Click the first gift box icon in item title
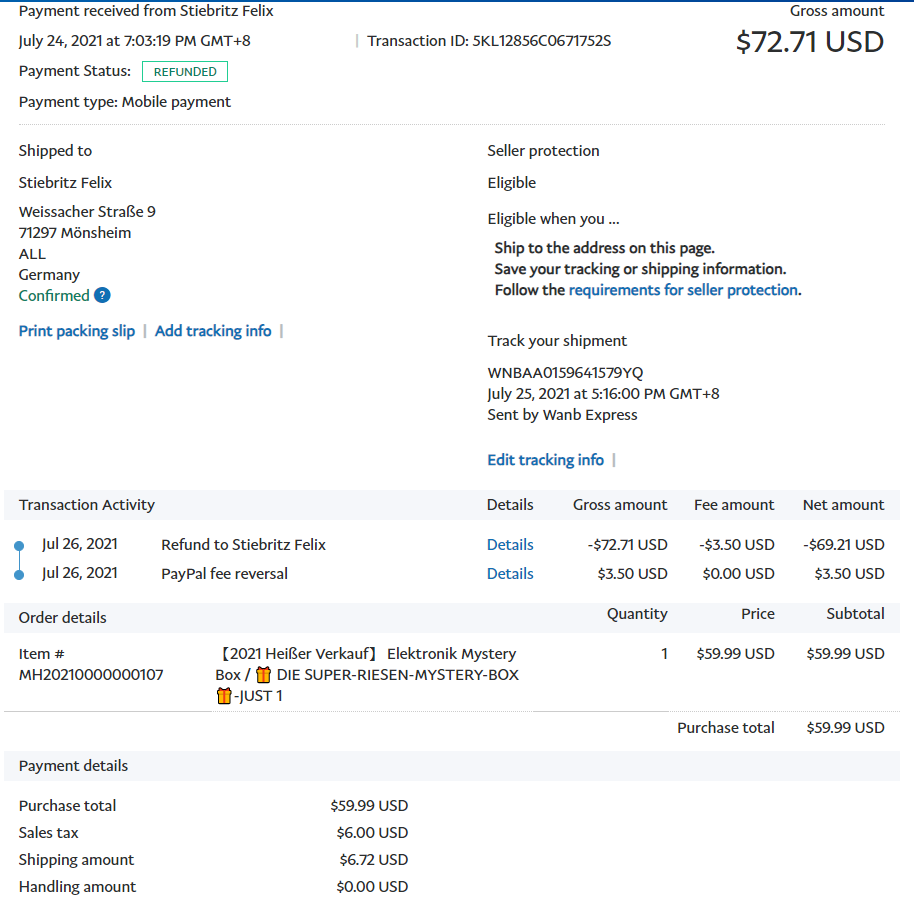 264,675
